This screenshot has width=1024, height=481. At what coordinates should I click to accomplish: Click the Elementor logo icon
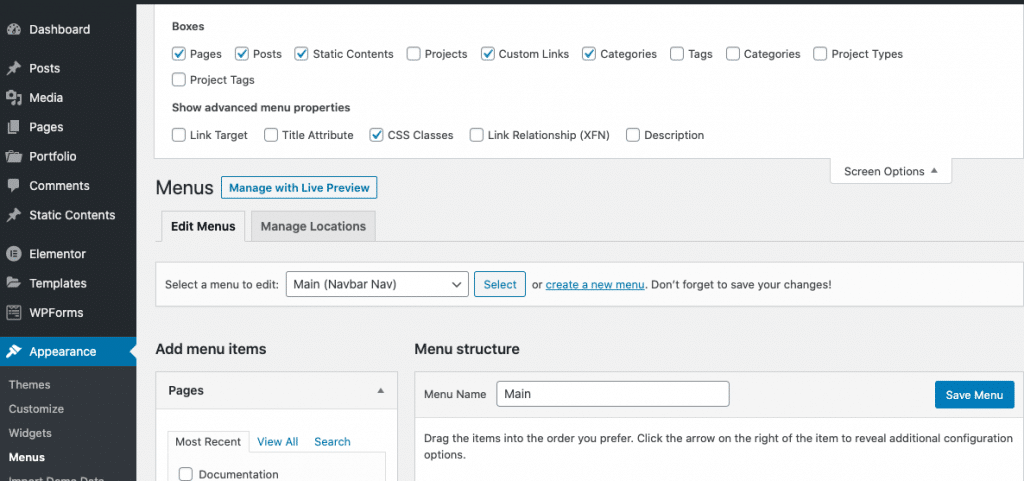[14, 254]
